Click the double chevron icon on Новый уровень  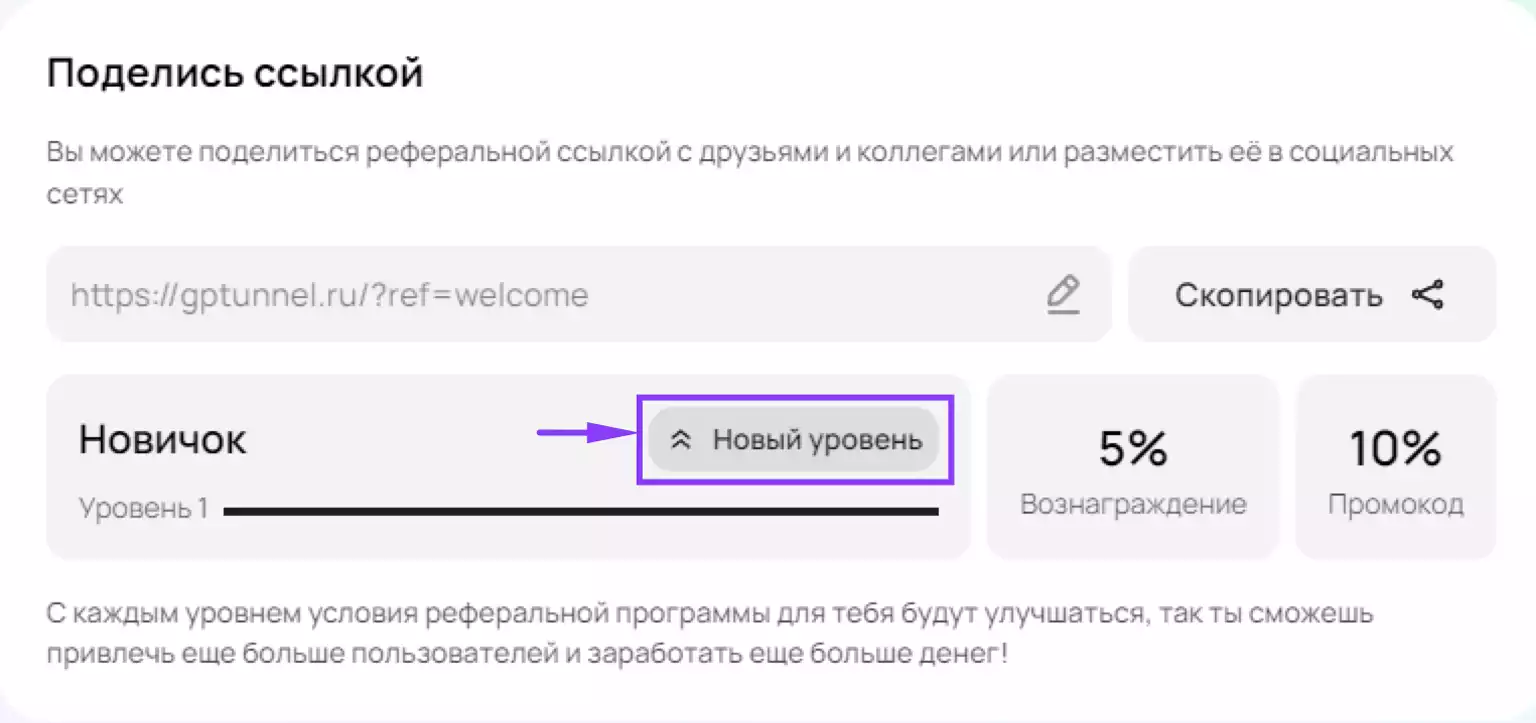(681, 440)
